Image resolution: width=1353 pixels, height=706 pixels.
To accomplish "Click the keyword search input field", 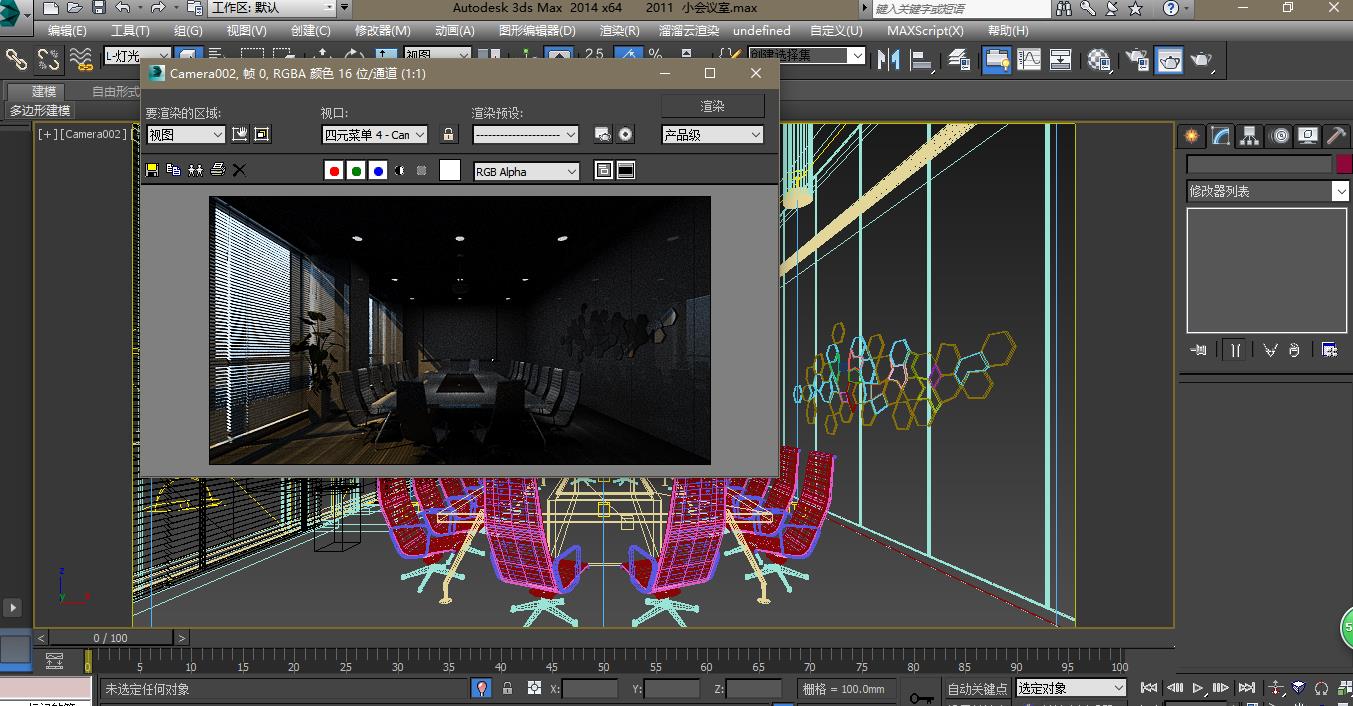I will coord(961,9).
